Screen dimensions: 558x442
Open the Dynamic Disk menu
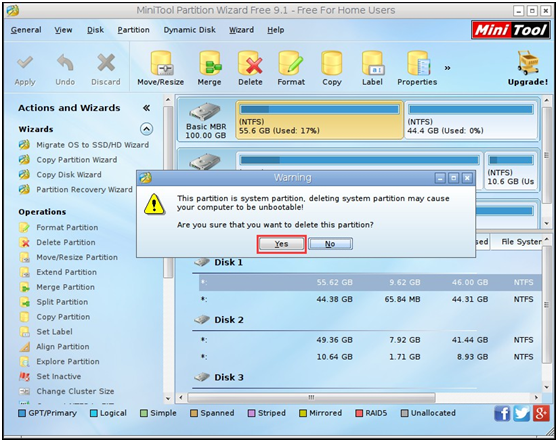pyautogui.click(x=190, y=30)
